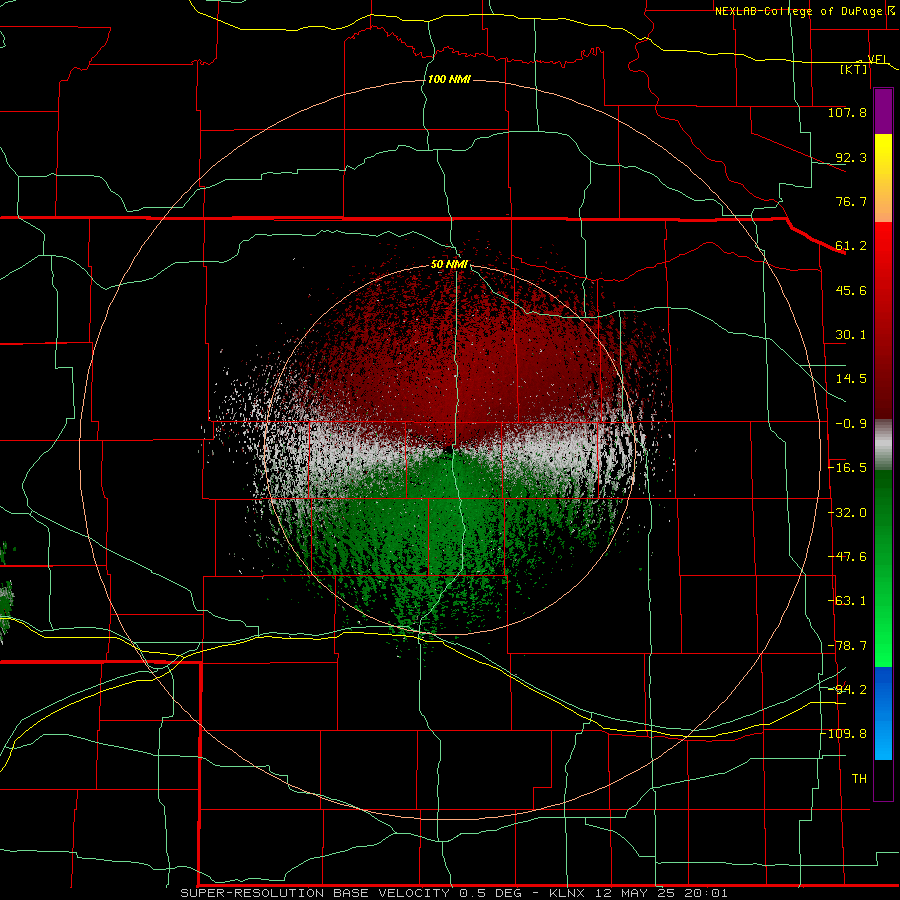Select the 45.6 velocity scale value
The image size is (900, 900).
(851, 290)
